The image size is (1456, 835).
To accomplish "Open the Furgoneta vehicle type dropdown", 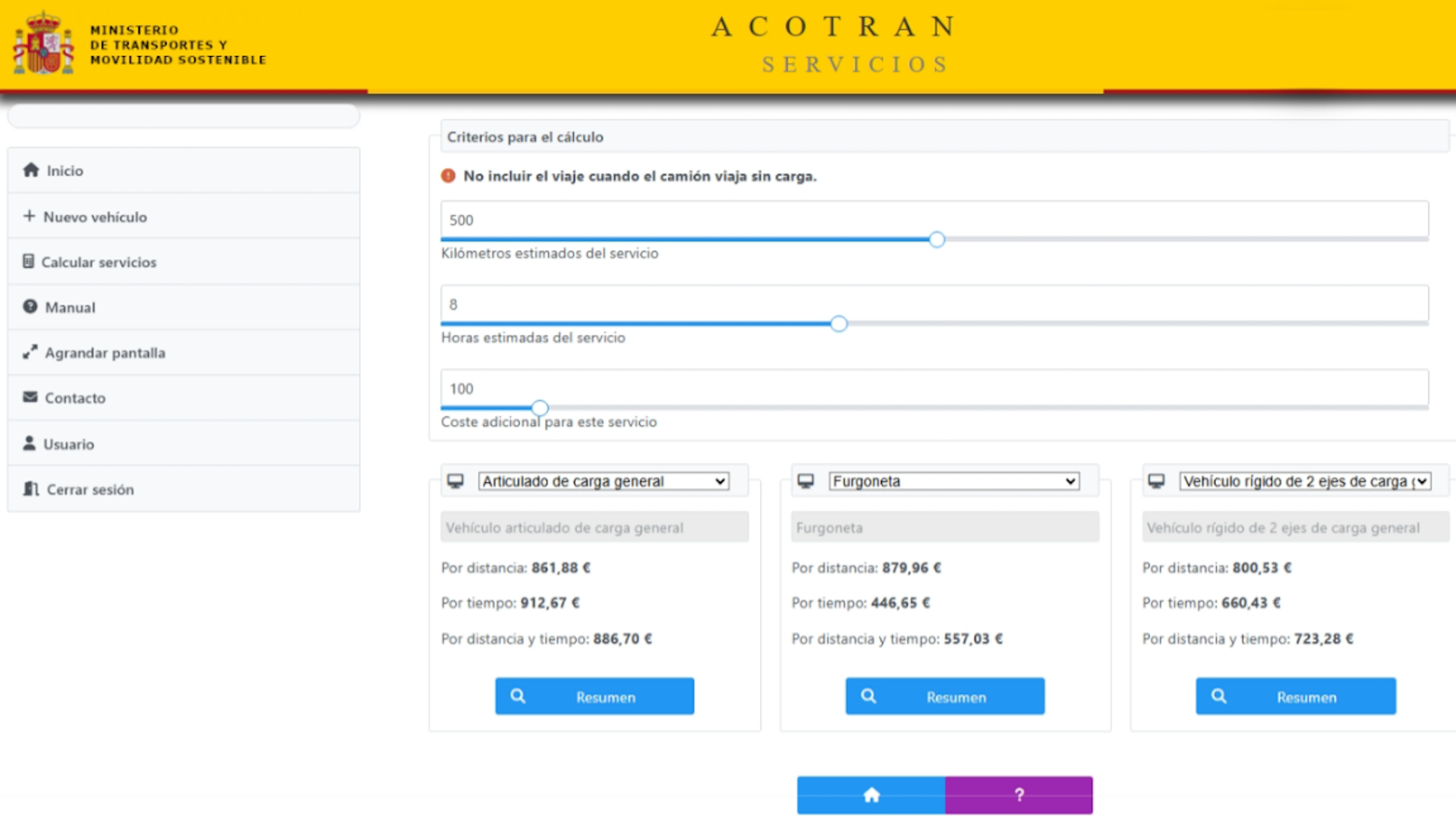I will (x=953, y=481).
